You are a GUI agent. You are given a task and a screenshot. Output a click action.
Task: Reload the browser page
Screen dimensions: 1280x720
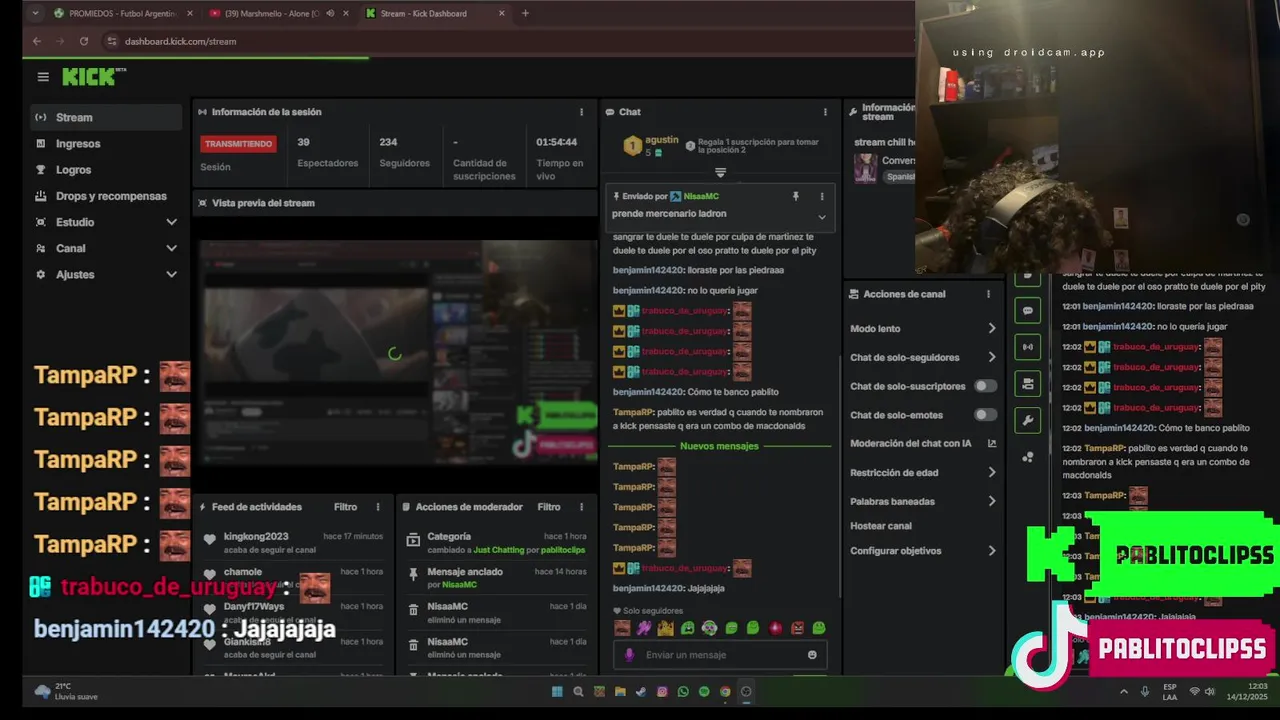pyautogui.click(x=84, y=41)
